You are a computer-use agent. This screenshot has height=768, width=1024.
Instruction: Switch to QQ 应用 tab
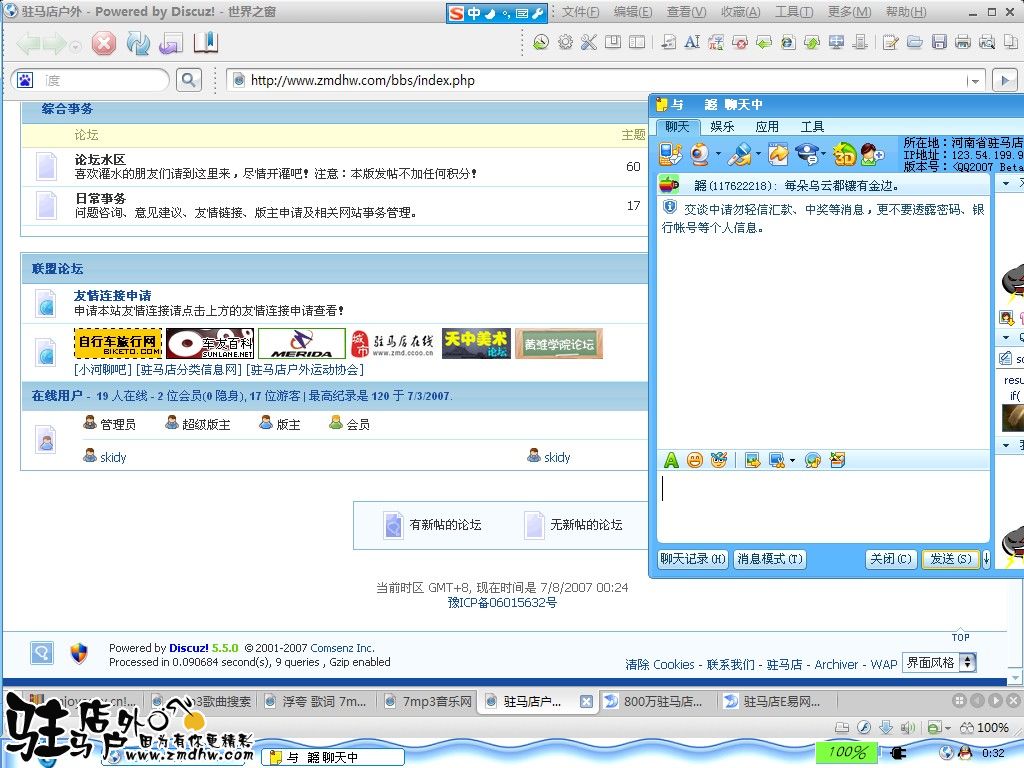point(767,127)
